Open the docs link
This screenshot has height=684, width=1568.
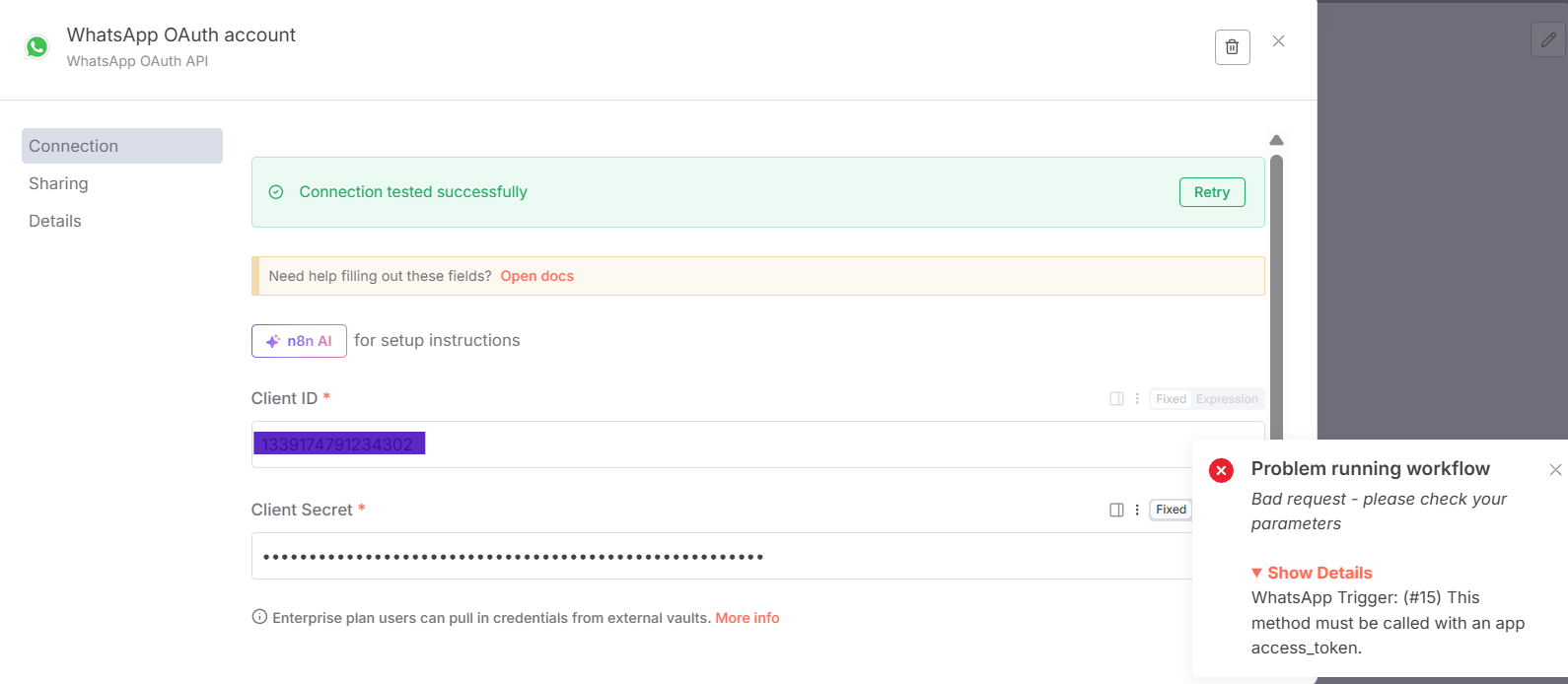pos(536,276)
